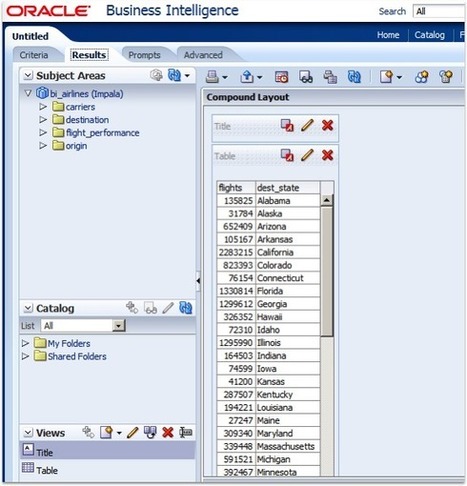Click the New View icon in toolbar
This screenshot has width=467, height=486.
pyautogui.click(x=386, y=77)
